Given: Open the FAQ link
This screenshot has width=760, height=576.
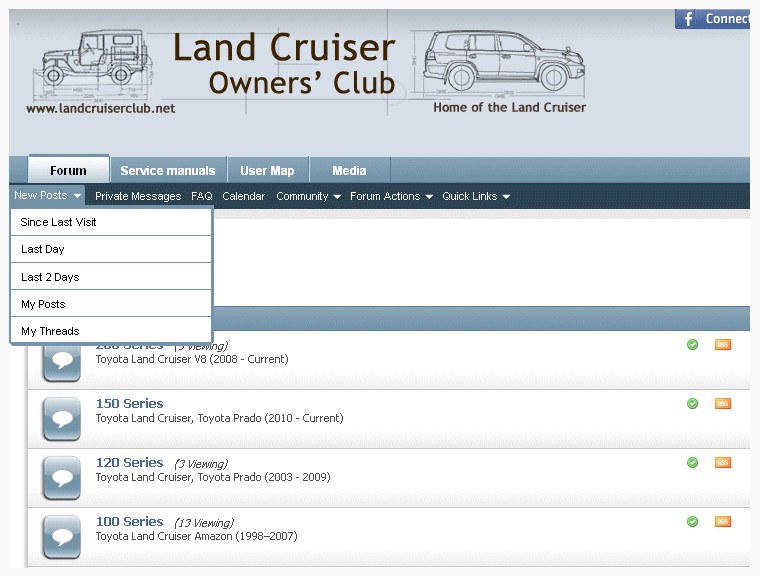Looking at the screenshot, I should coord(202,196).
